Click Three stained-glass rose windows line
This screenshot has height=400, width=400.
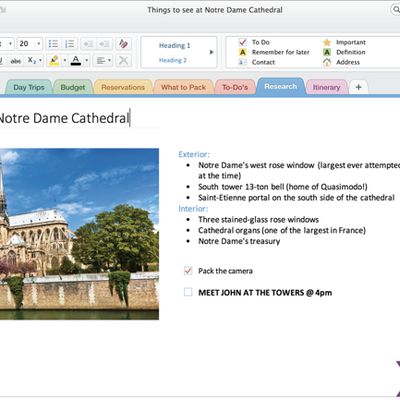click(x=258, y=219)
